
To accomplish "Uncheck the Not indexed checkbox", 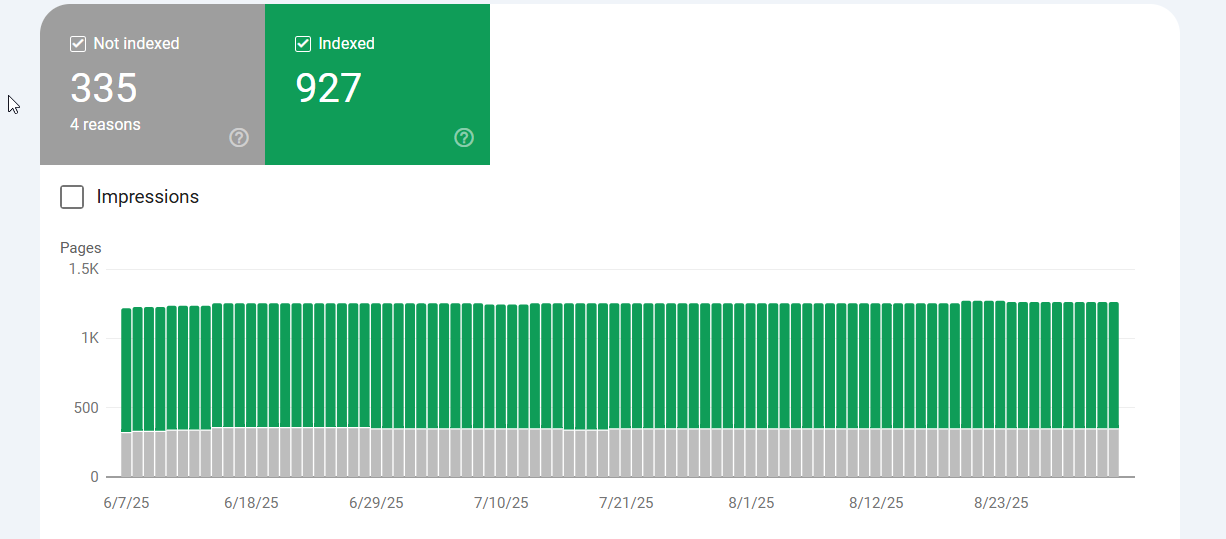I will [78, 44].
